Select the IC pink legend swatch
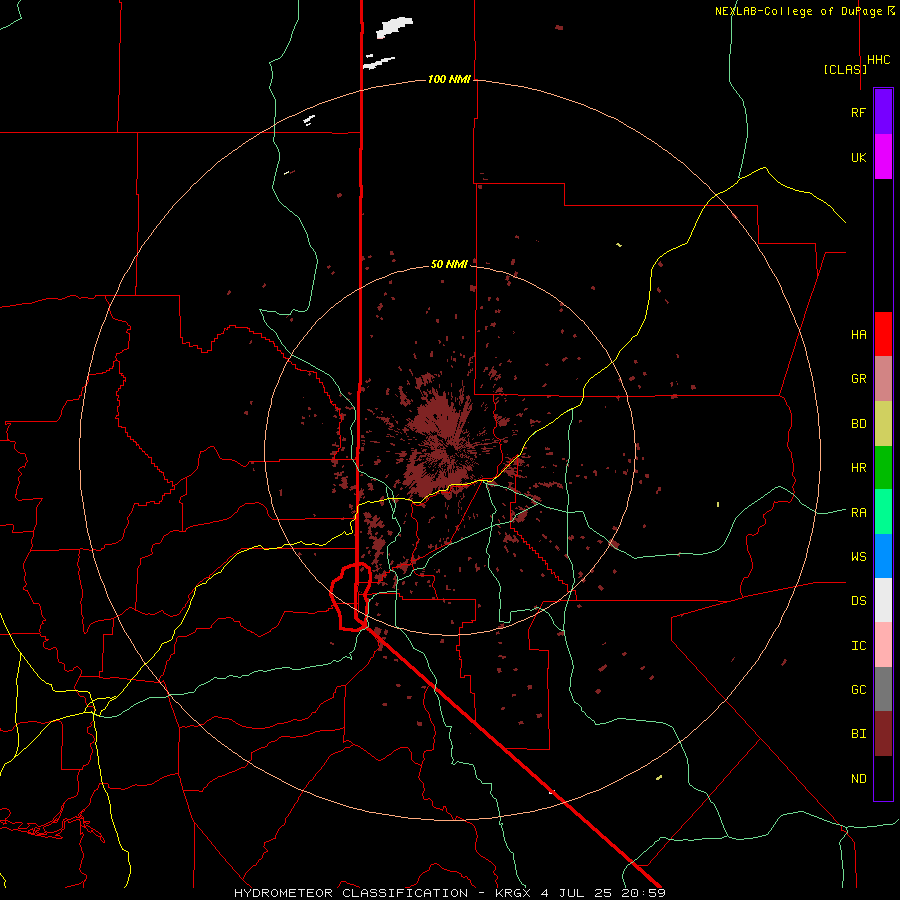Screen dimensions: 900x900 point(883,645)
